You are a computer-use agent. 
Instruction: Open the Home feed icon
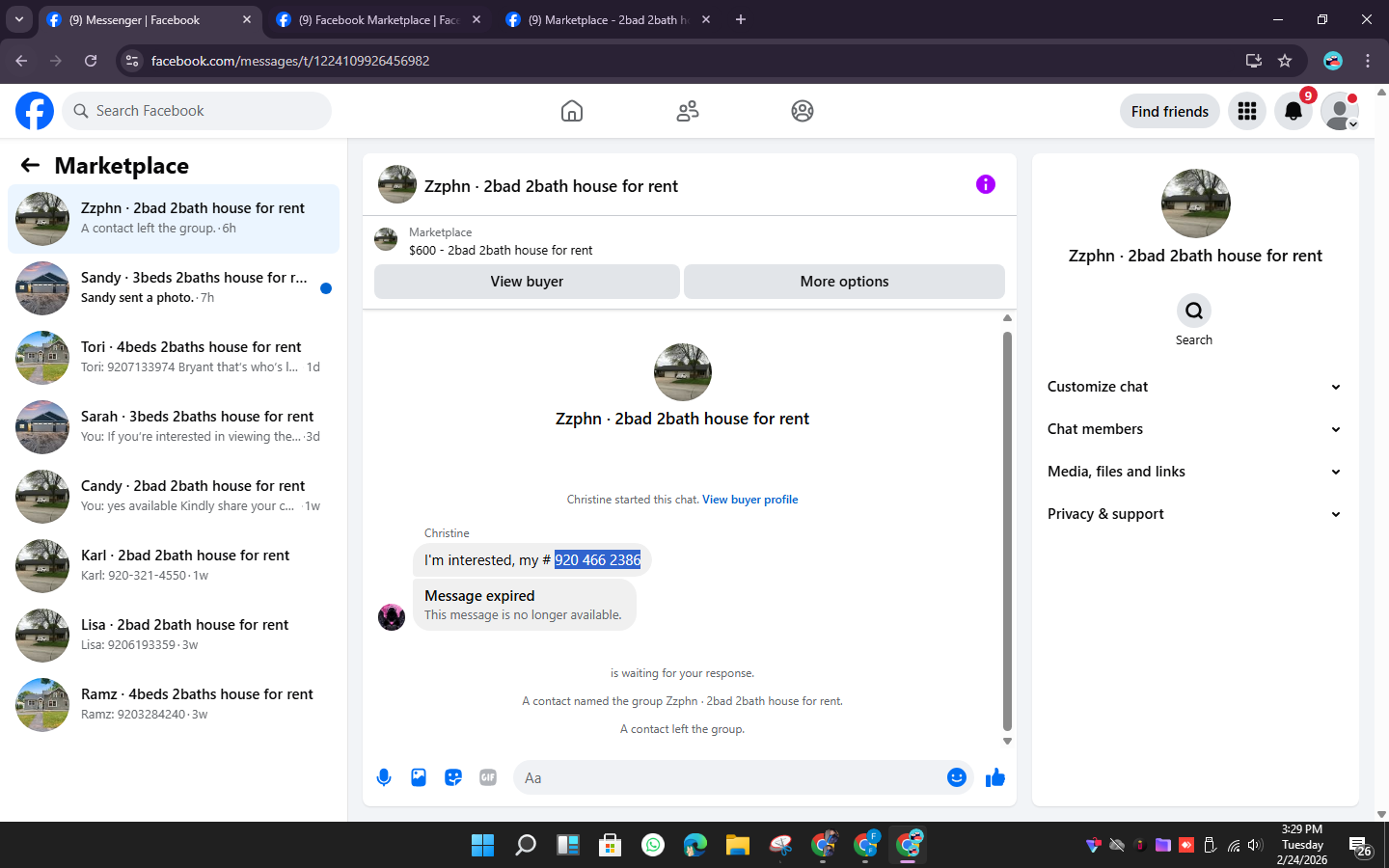point(572,111)
